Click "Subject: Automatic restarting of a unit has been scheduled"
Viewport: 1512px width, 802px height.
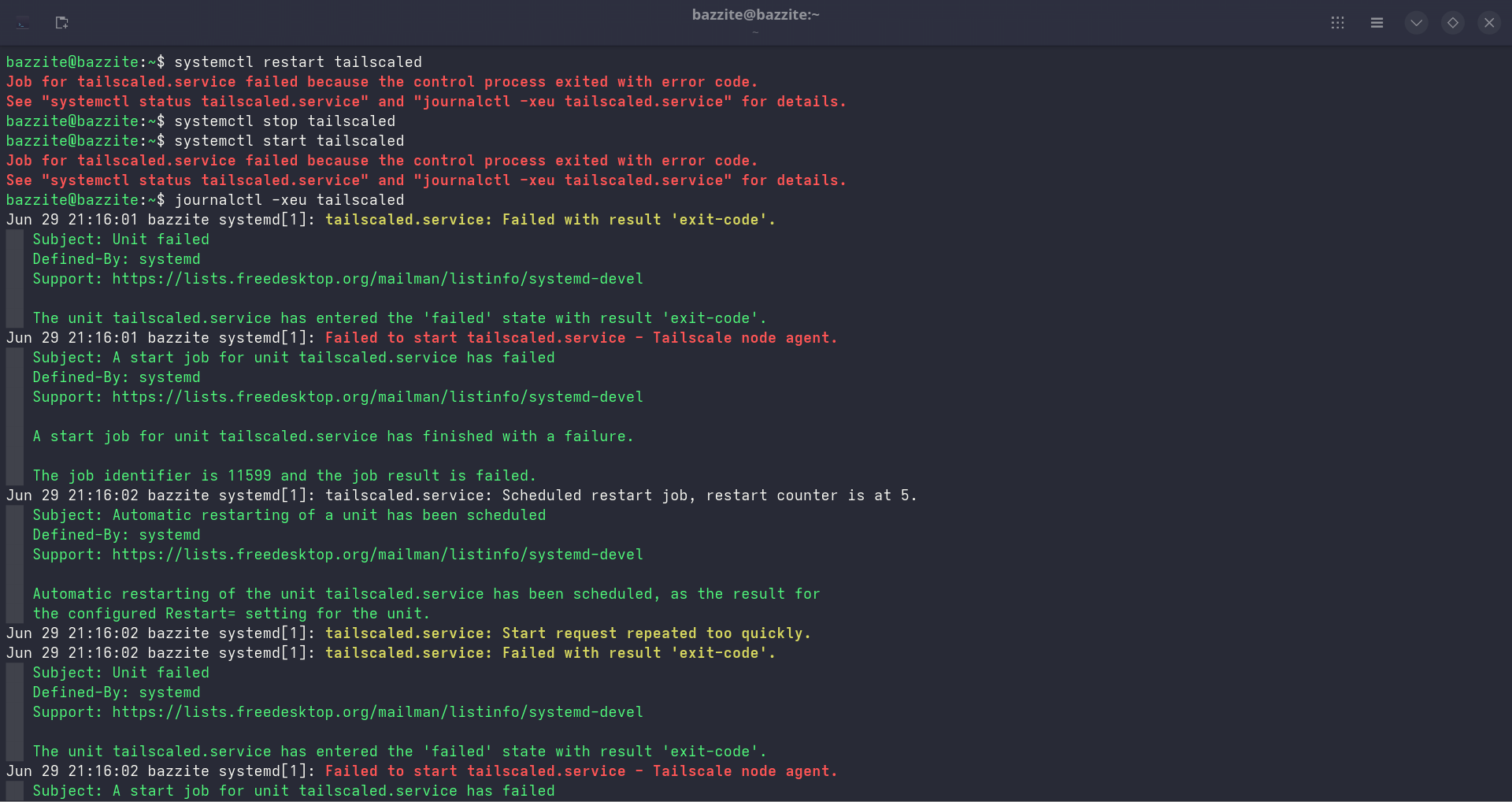(289, 515)
